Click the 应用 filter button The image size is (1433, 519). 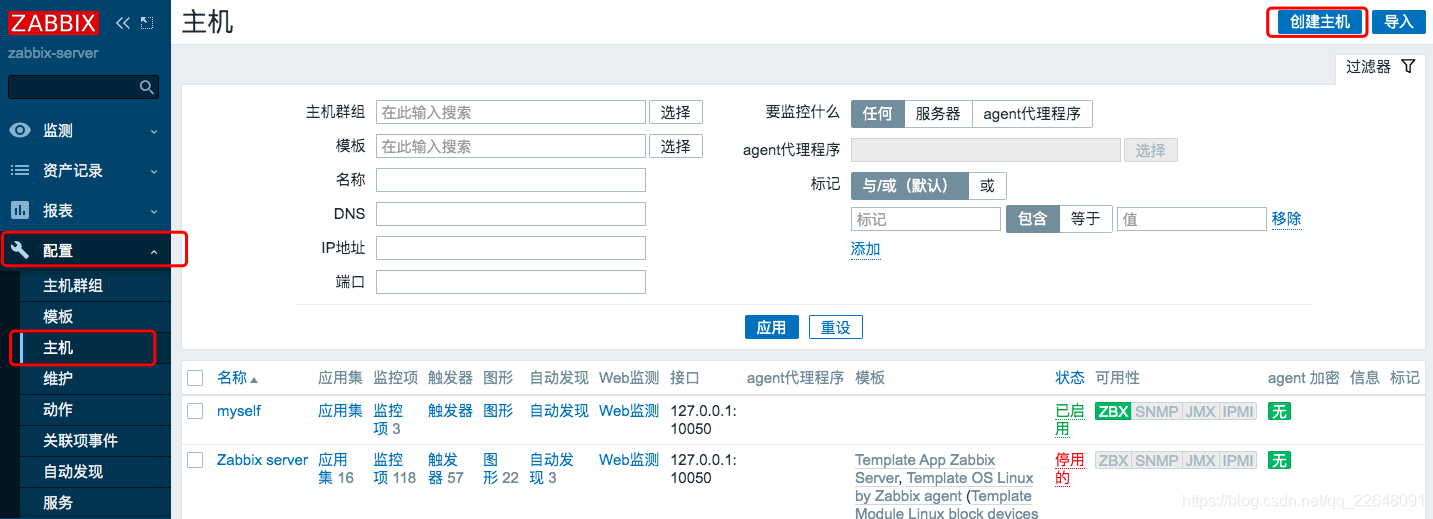click(772, 327)
